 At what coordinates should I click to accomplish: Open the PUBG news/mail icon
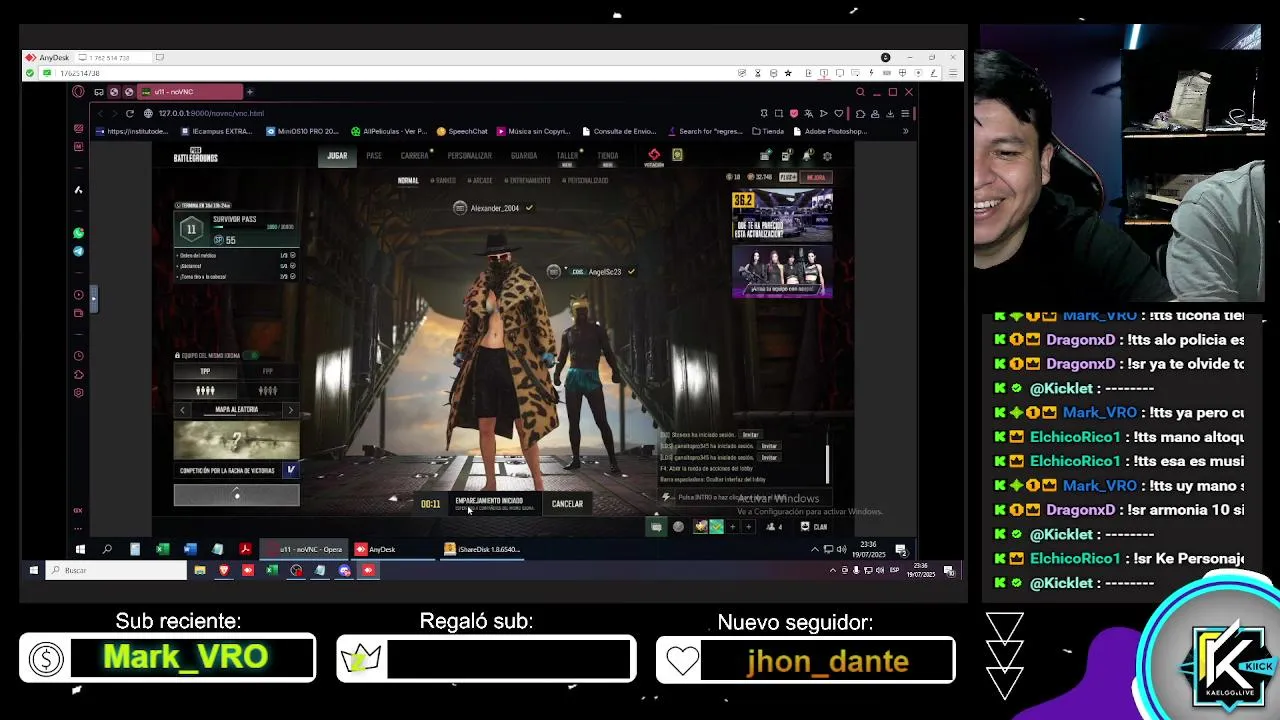pyautogui.click(x=765, y=156)
